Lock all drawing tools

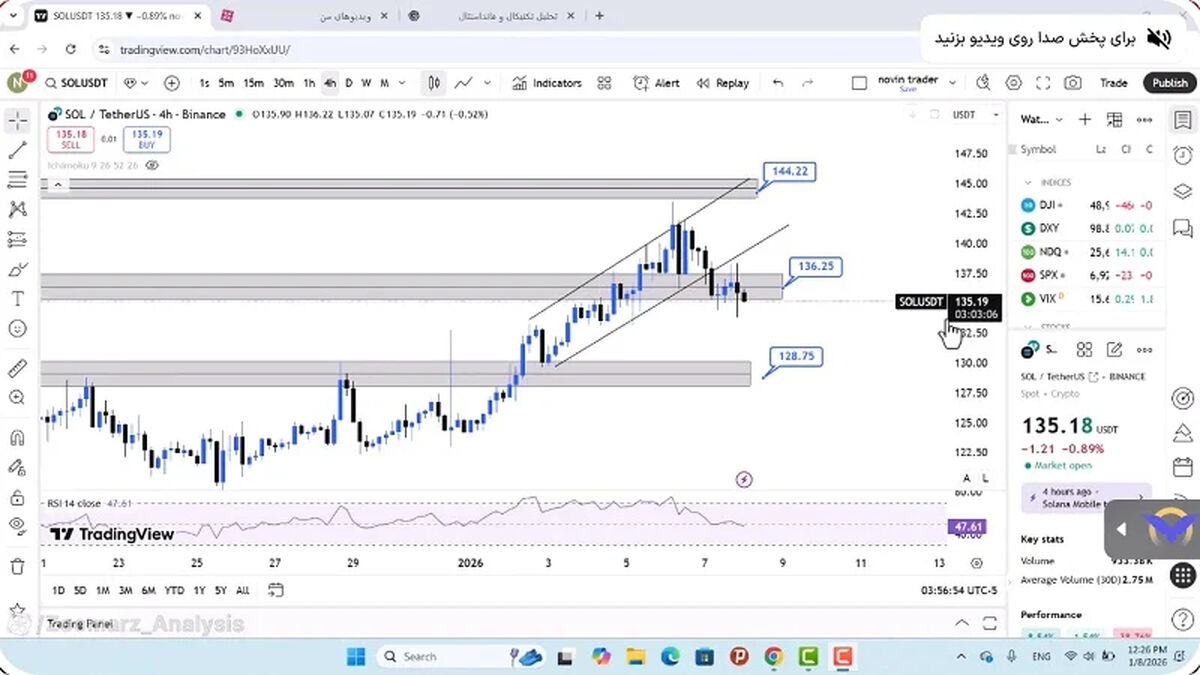[17, 497]
